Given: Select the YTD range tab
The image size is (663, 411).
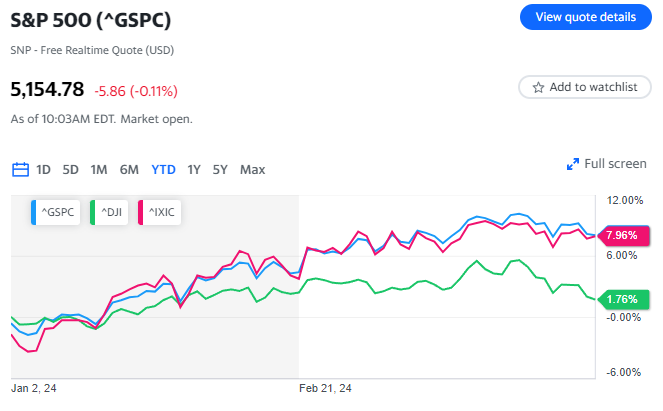Looking at the screenshot, I should pyautogui.click(x=163, y=169).
